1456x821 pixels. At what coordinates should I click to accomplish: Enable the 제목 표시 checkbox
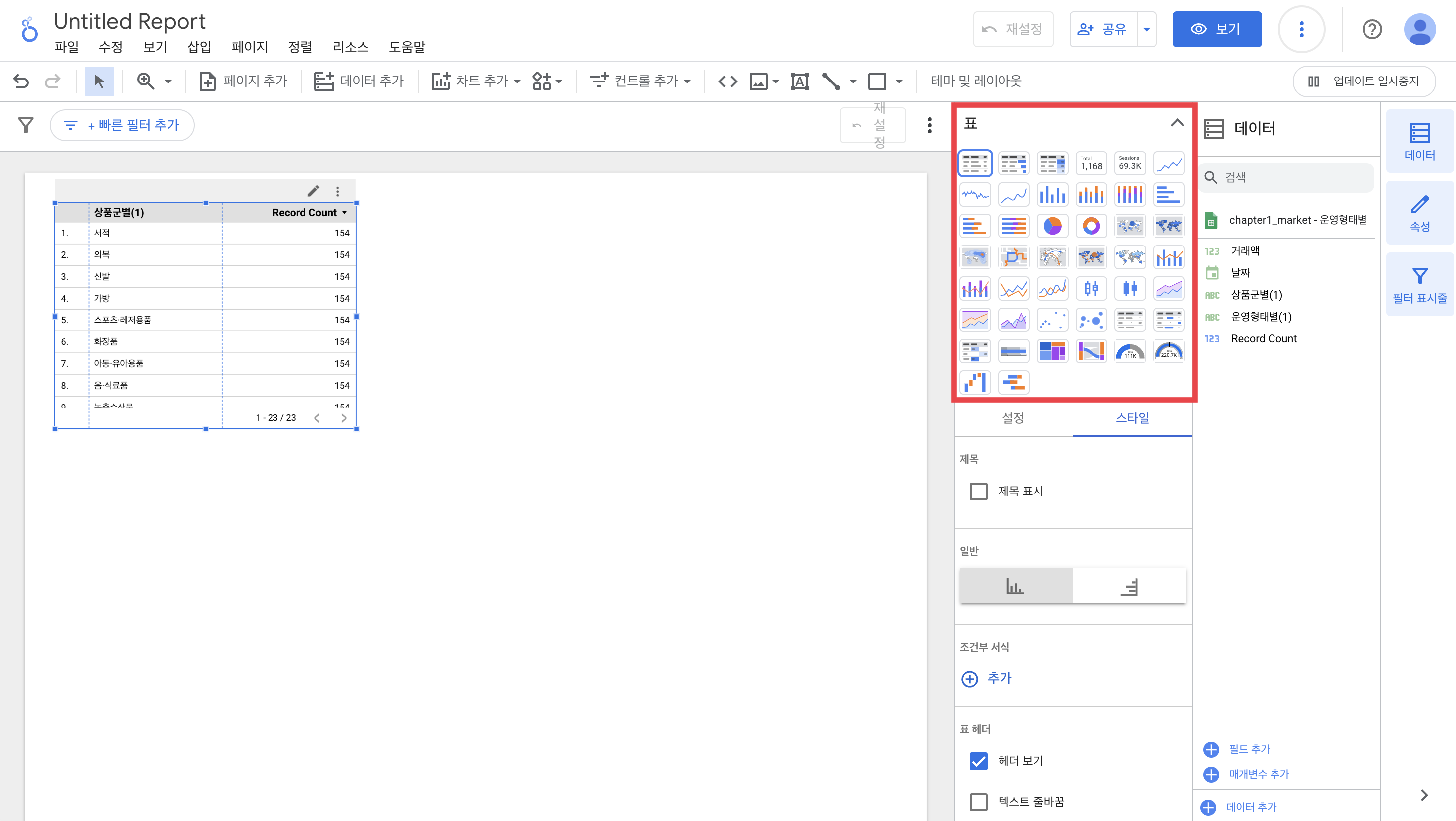click(979, 491)
